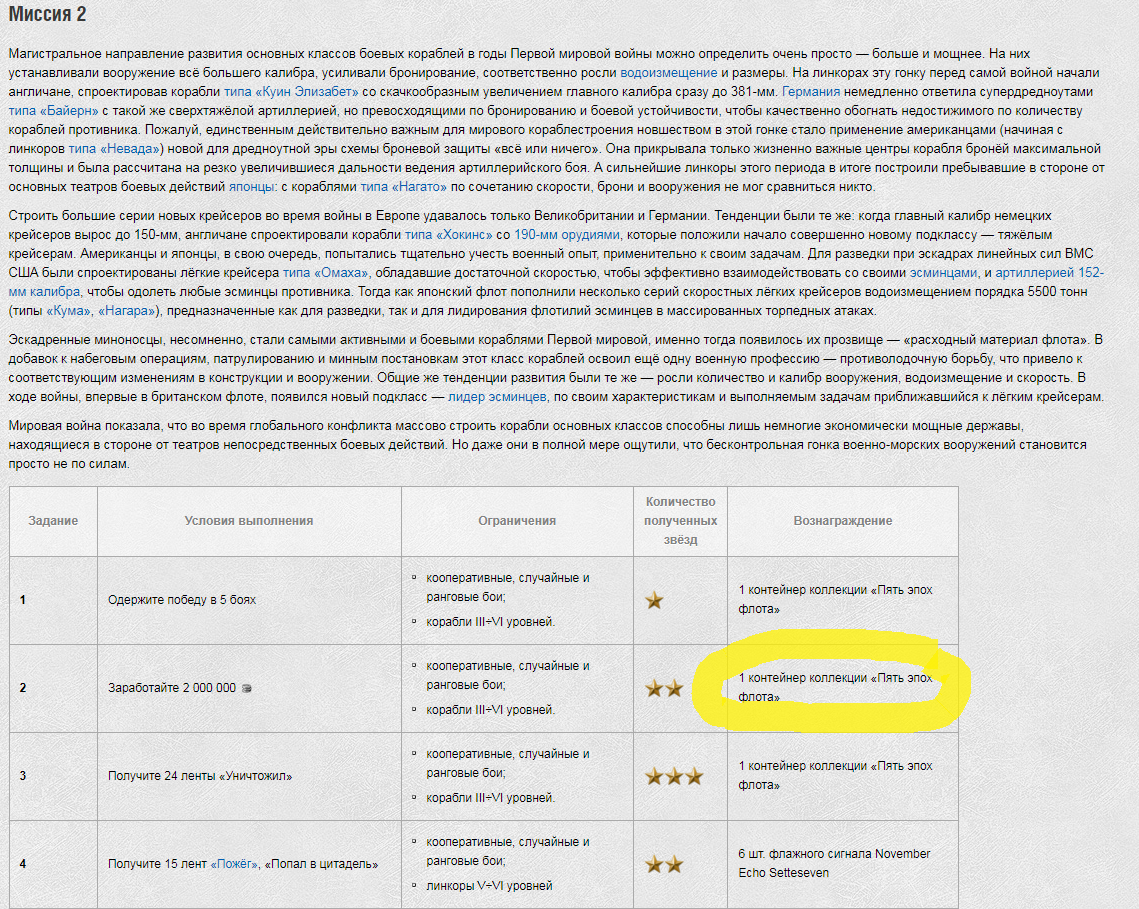
Task: Click the single gold star in task 1 row
Action: click(x=654, y=600)
